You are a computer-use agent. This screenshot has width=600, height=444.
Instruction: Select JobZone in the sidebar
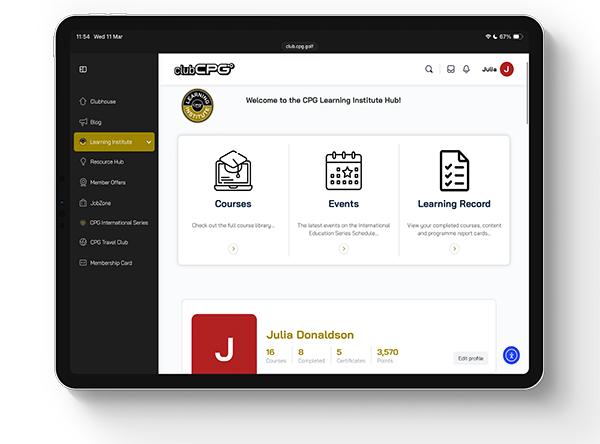101,202
